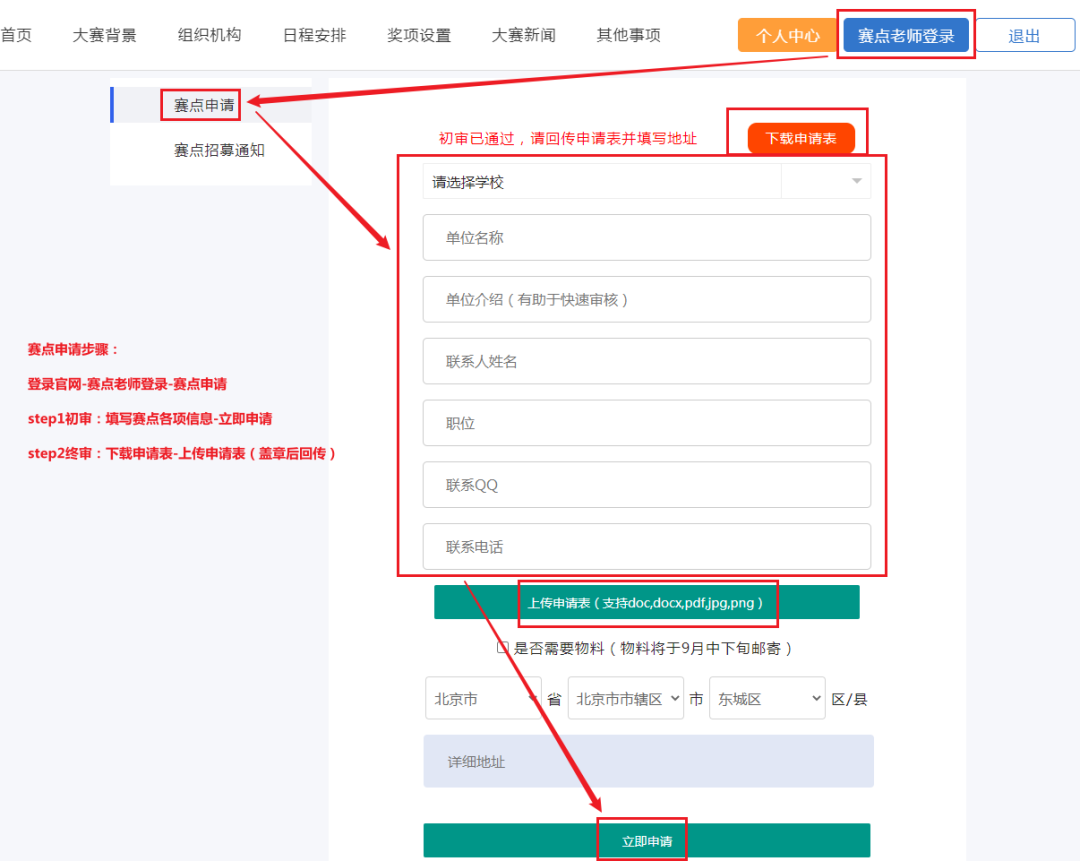The height and width of the screenshot is (861, 1080).
Task: Click into the 详细地址 field
Action: click(x=648, y=761)
